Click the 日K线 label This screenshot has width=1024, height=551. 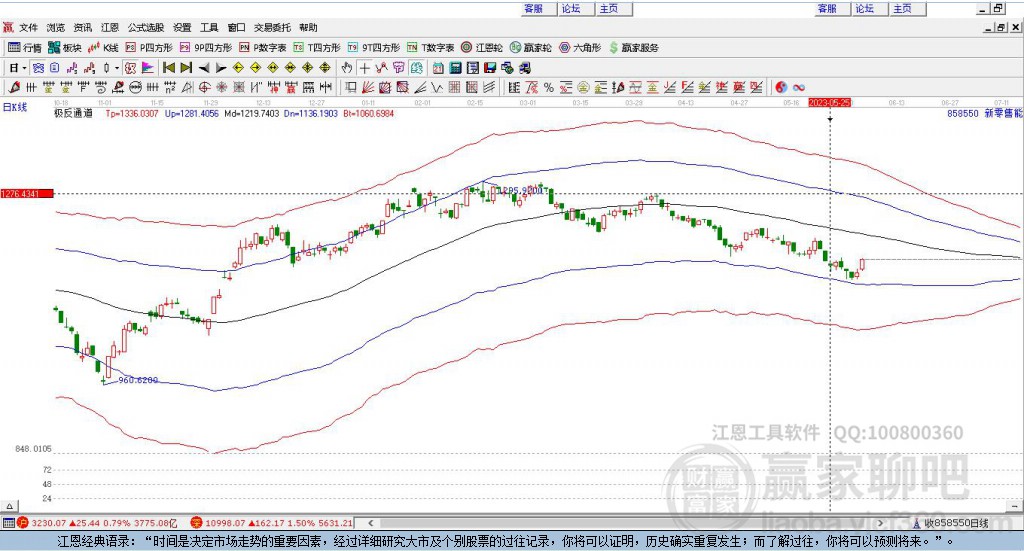(x=15, y=108)
